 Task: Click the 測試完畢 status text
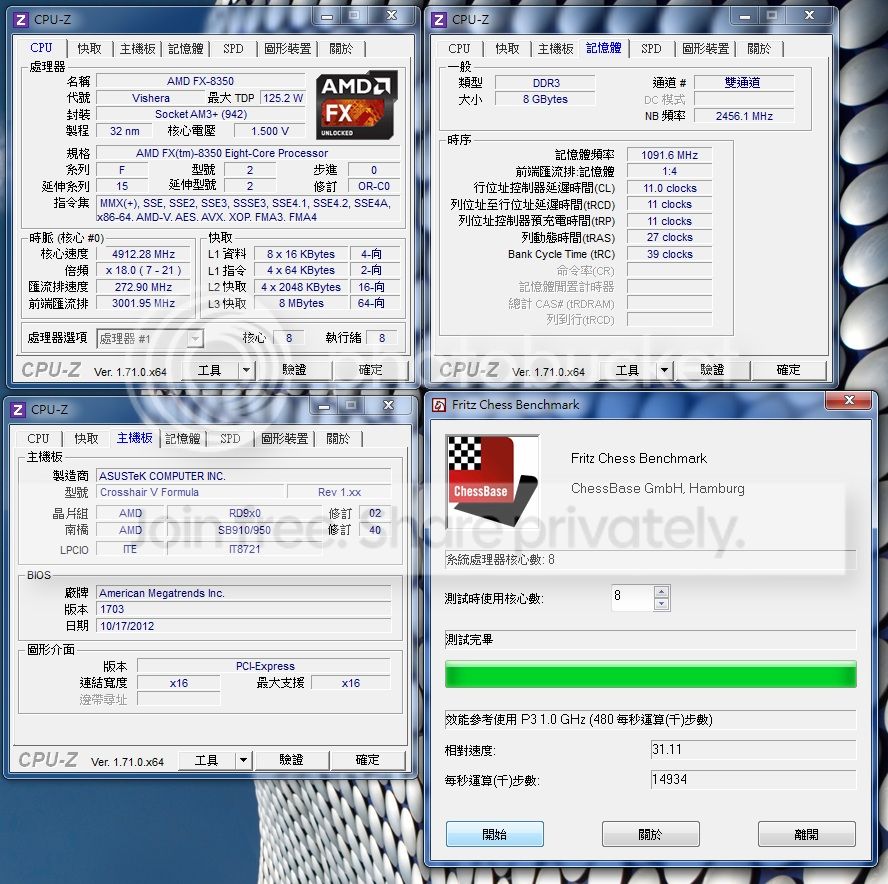click(x=469, y=640)
